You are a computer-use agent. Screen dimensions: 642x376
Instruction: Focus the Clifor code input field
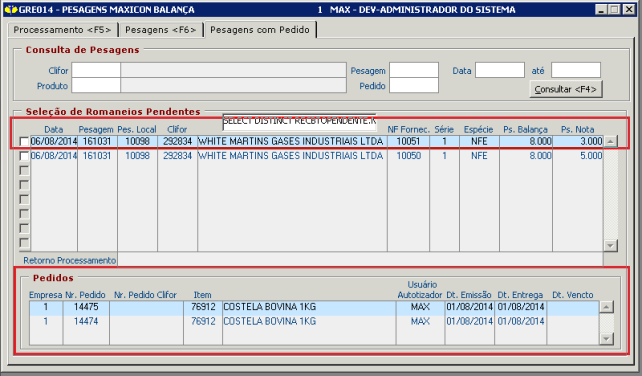[96, 70]
